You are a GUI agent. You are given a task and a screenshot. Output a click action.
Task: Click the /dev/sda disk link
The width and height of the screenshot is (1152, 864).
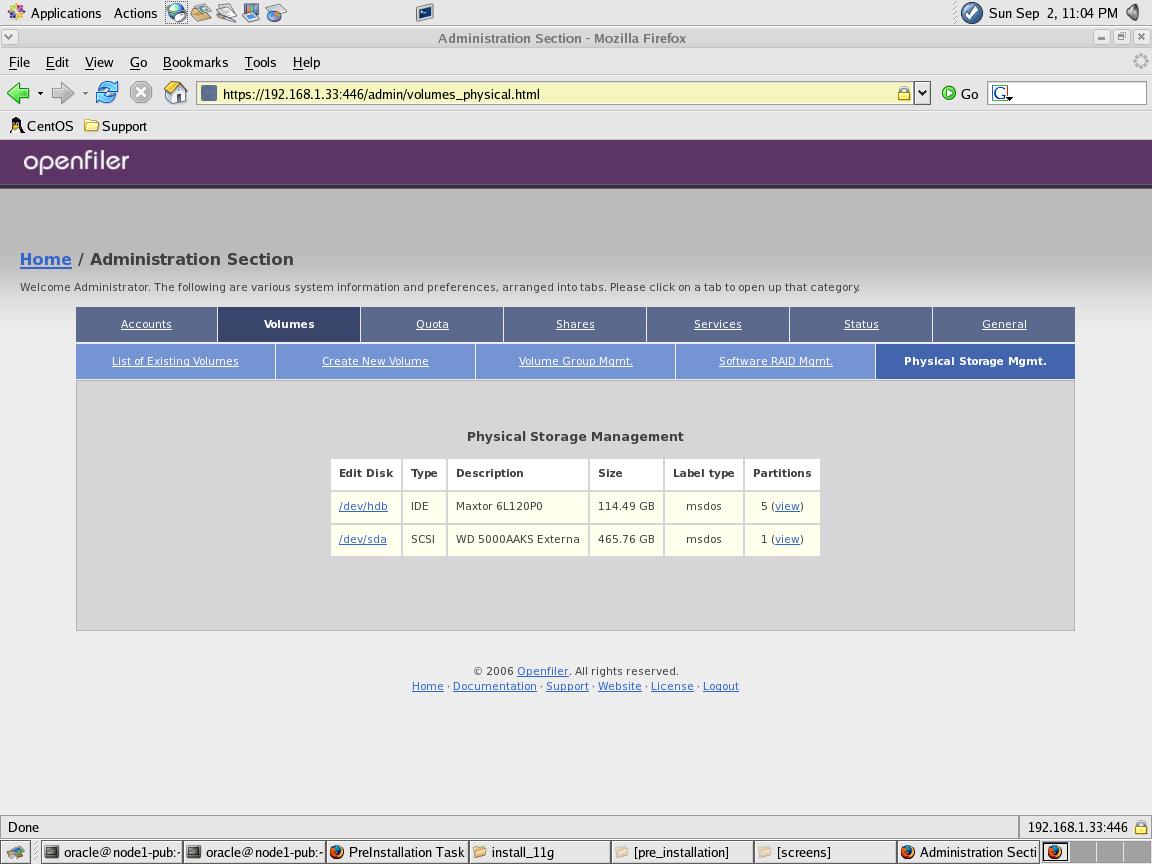[x=362, y=539]
